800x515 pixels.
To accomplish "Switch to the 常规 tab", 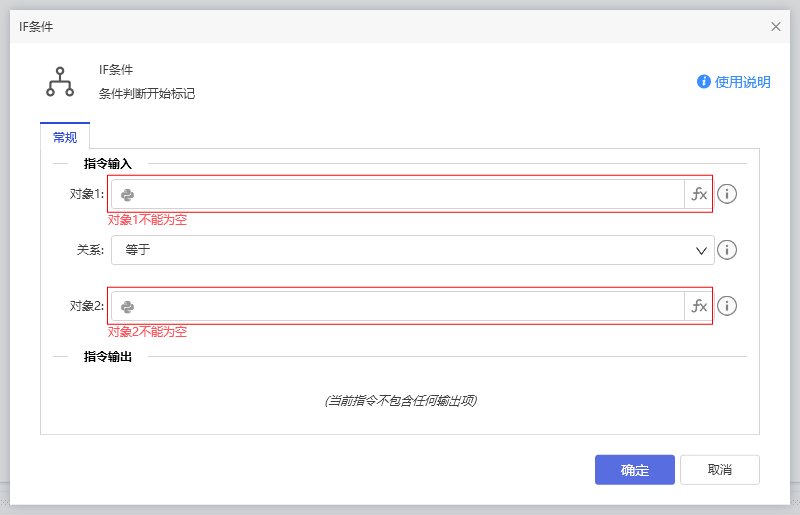I will tap(65, 138).
